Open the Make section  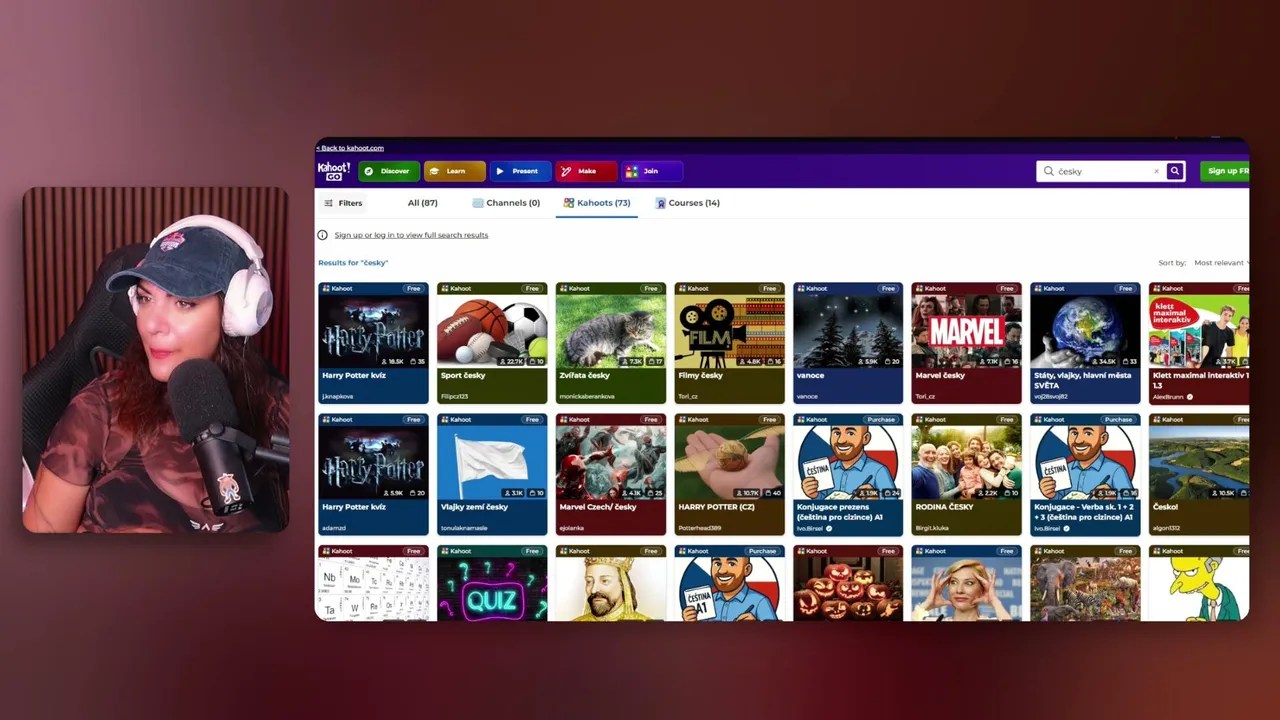point(586,171)
